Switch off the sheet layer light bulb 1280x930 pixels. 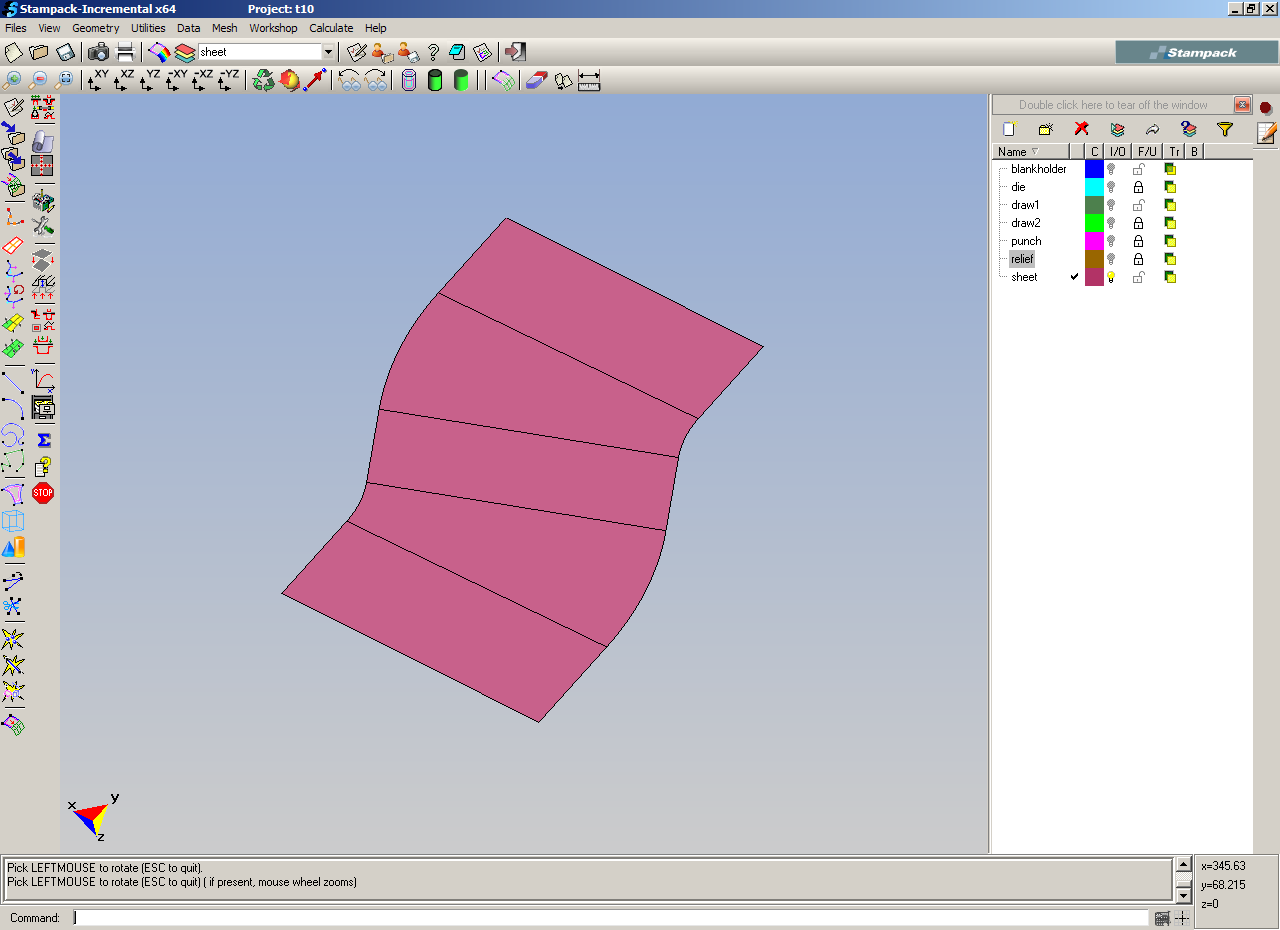coord(1111,277)
